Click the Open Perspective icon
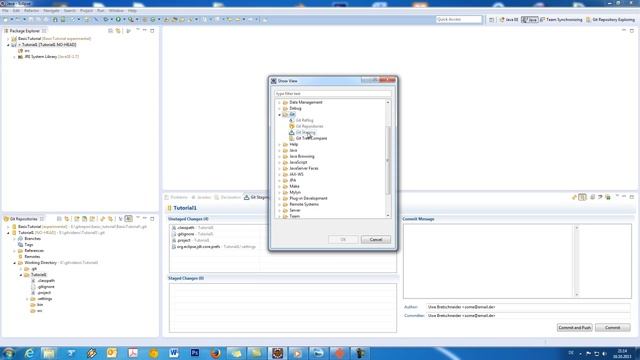The image size is (640, 360). [x=491, y=20]
